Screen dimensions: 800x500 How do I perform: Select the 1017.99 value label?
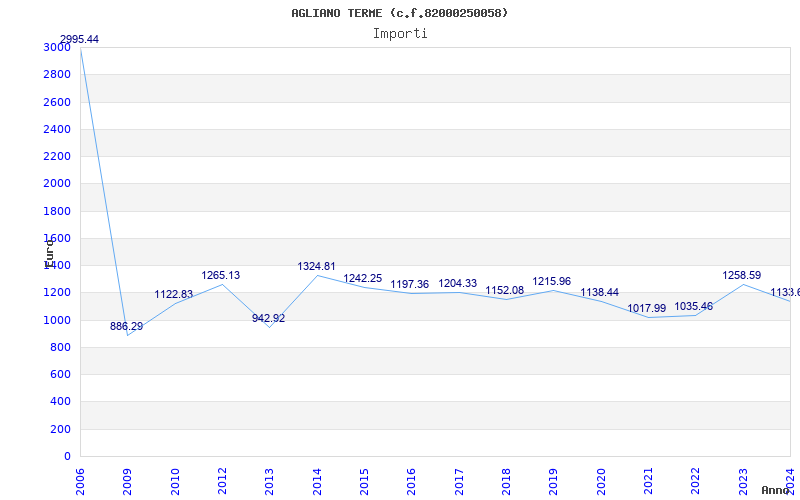[x=646, y=309]
